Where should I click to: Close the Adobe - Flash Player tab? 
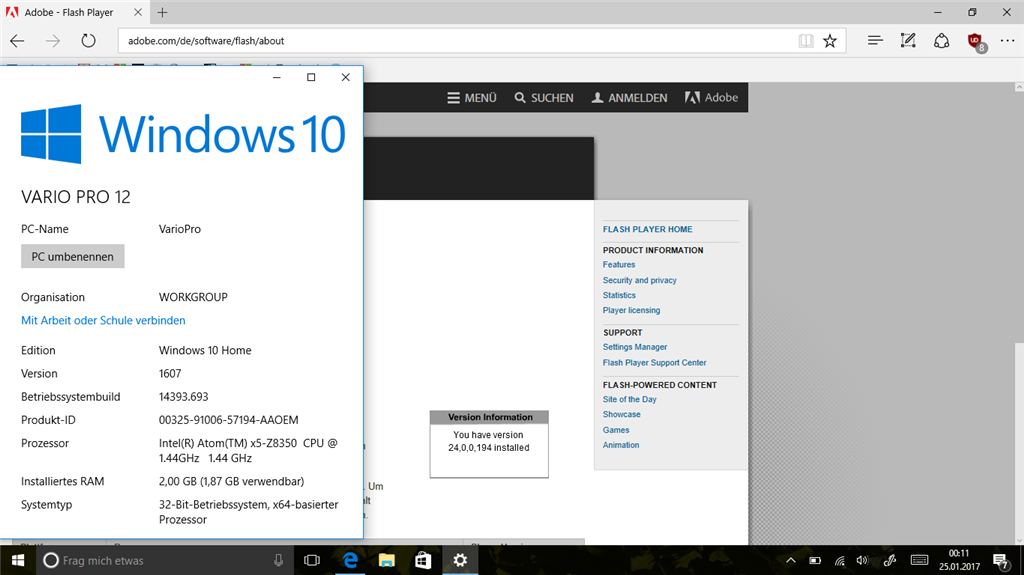(x=138, y=12)
